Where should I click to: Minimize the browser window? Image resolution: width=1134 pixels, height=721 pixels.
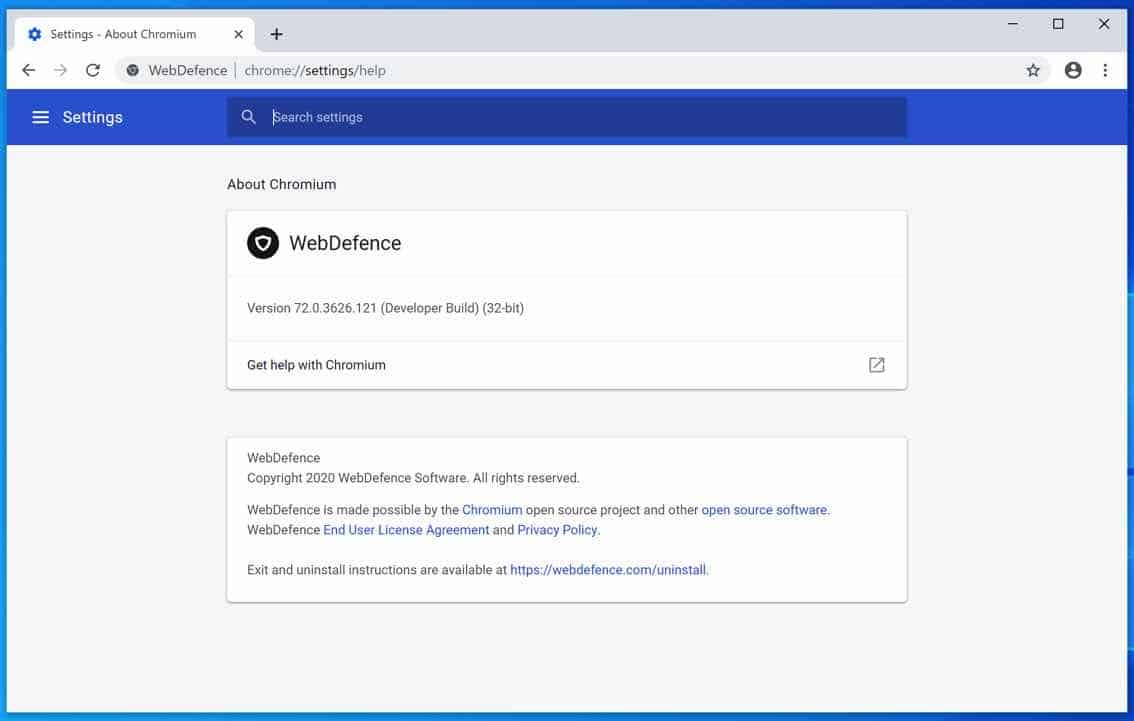(x=1012, y=24)
